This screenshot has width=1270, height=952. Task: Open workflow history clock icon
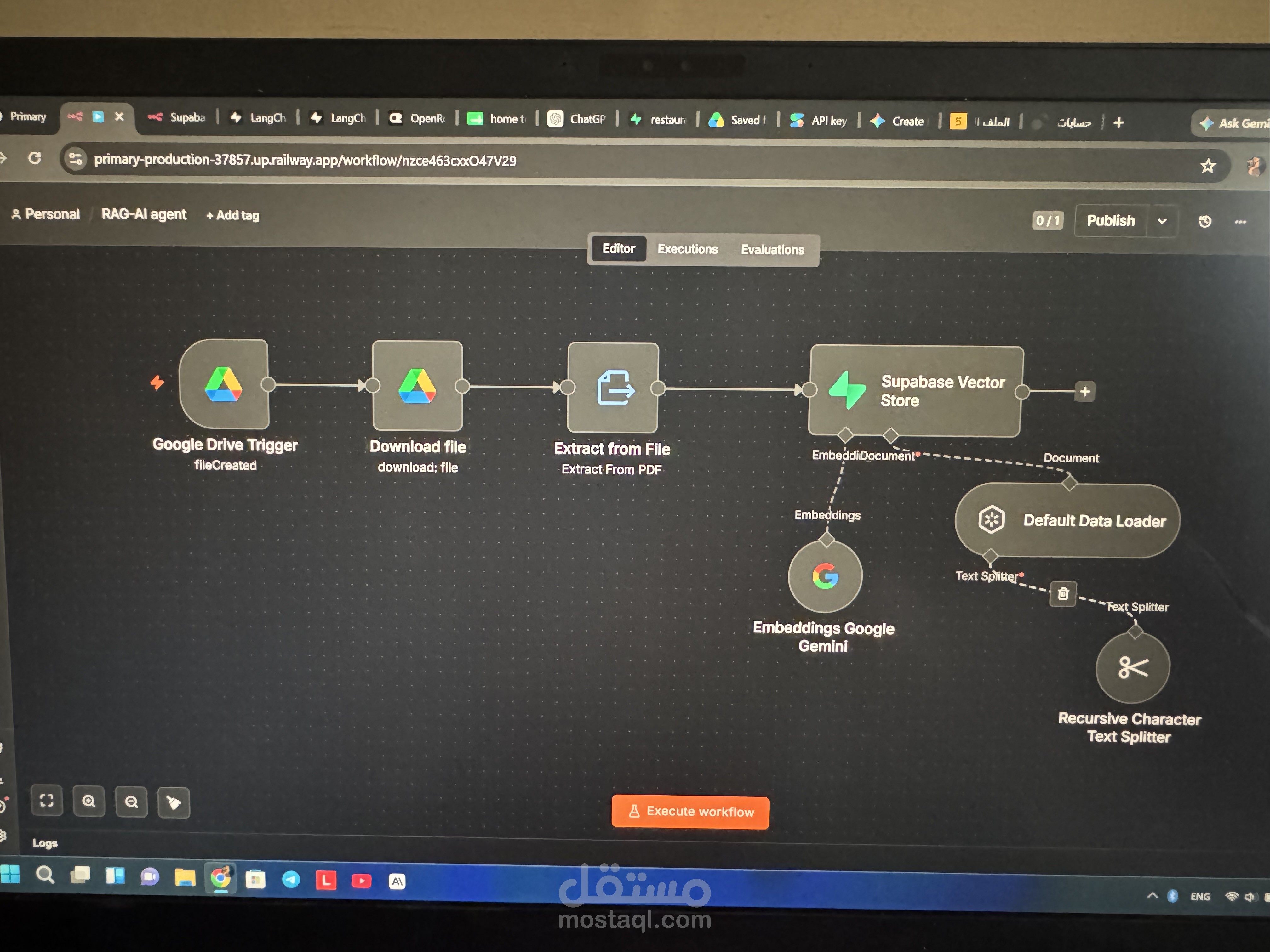pyautogui.click(x=1205, y=222)
